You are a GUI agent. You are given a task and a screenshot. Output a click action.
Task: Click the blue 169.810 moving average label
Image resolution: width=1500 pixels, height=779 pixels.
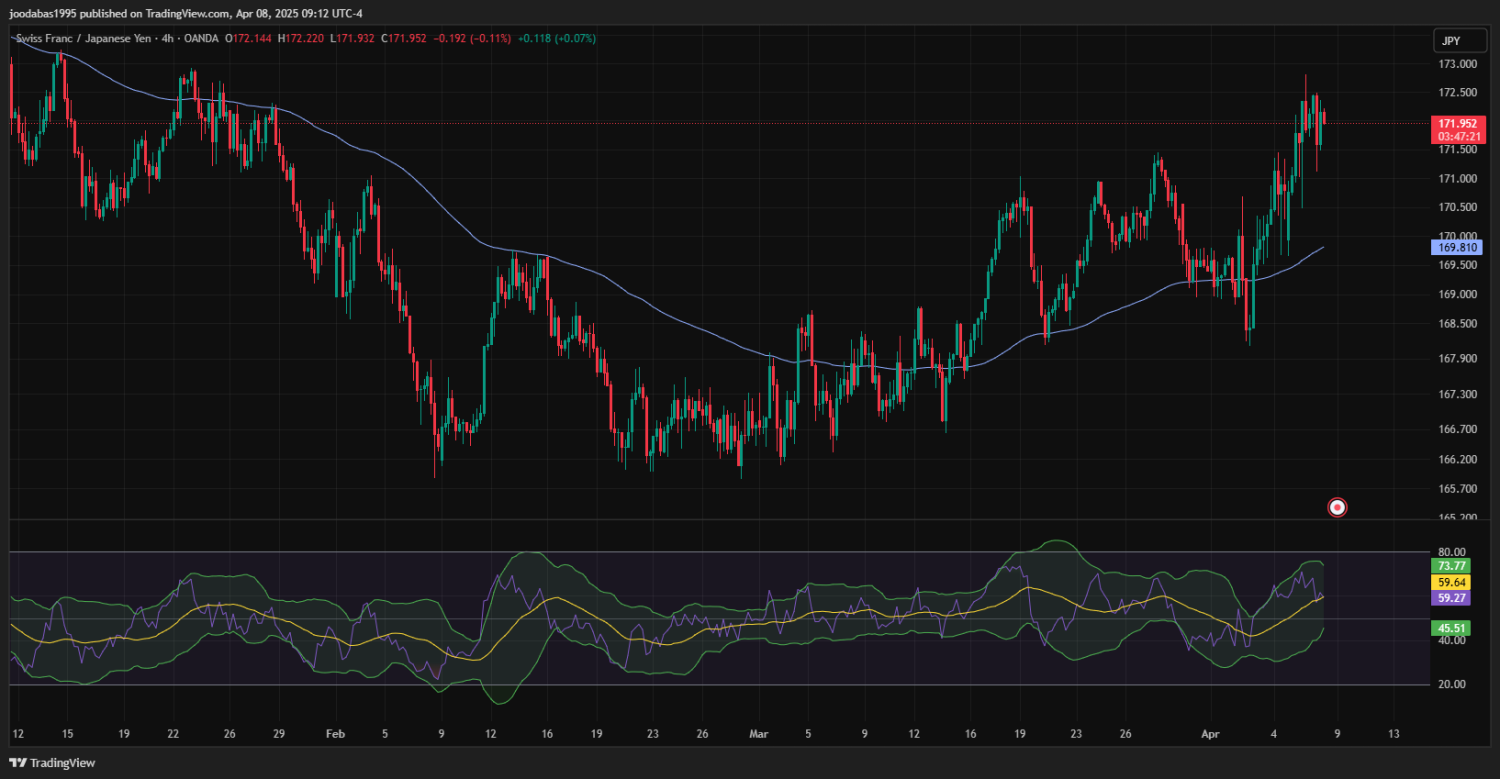(1459, 247)
